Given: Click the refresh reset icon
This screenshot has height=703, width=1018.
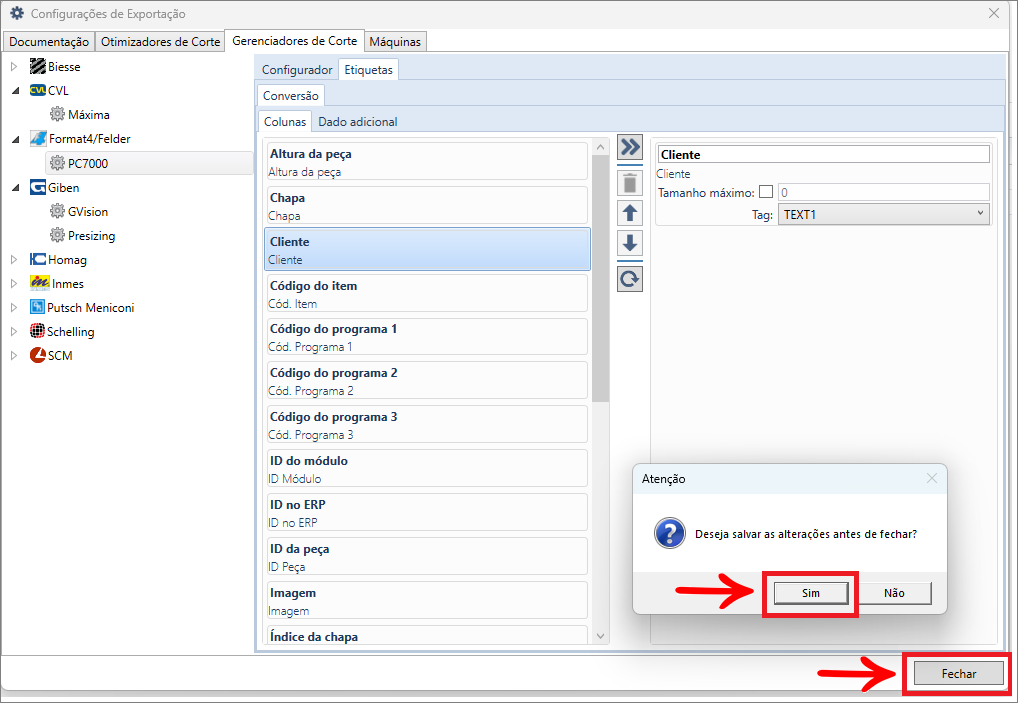Looking at the screenshot, I should [x=630, y=279].
